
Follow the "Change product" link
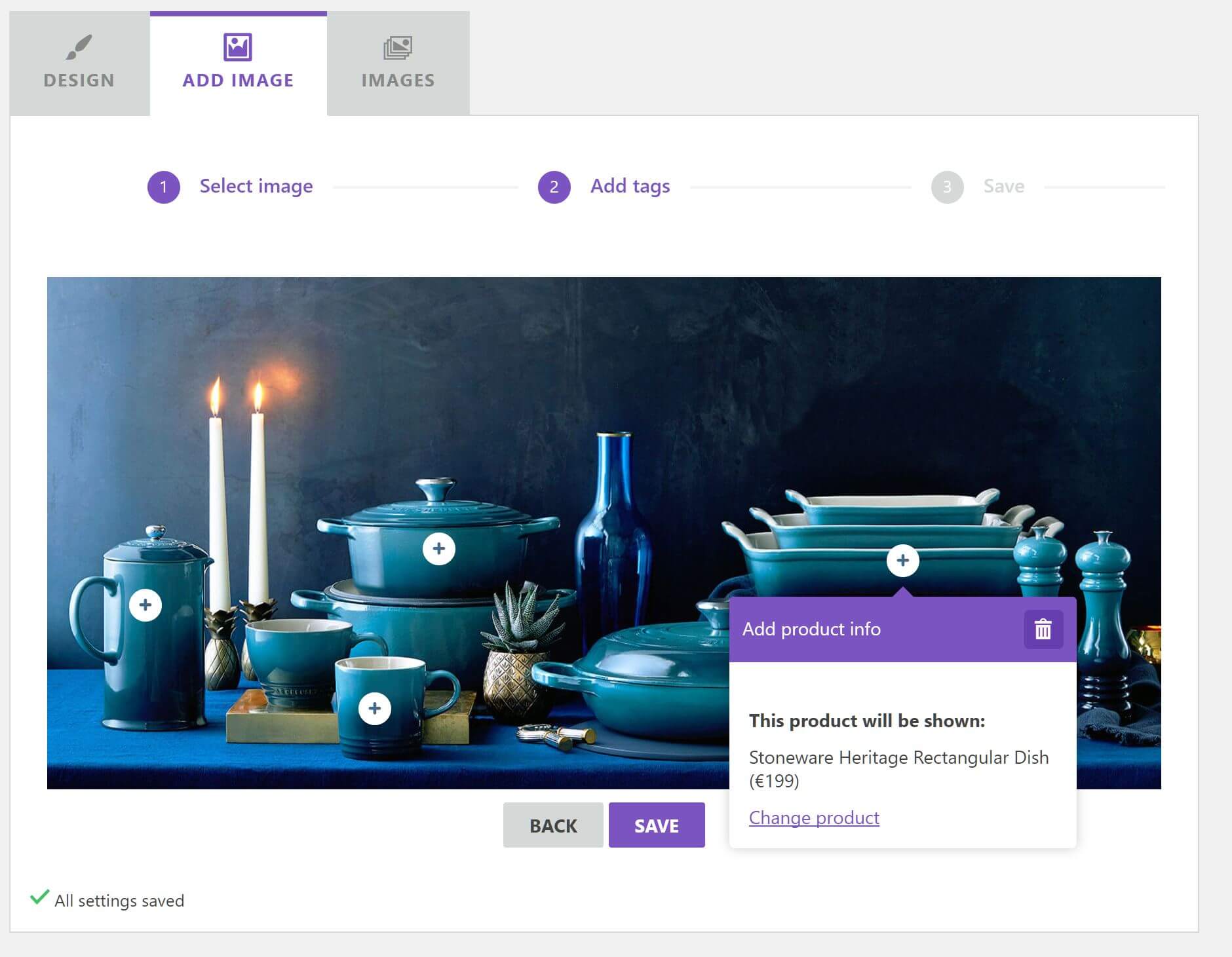pos(814,817)
